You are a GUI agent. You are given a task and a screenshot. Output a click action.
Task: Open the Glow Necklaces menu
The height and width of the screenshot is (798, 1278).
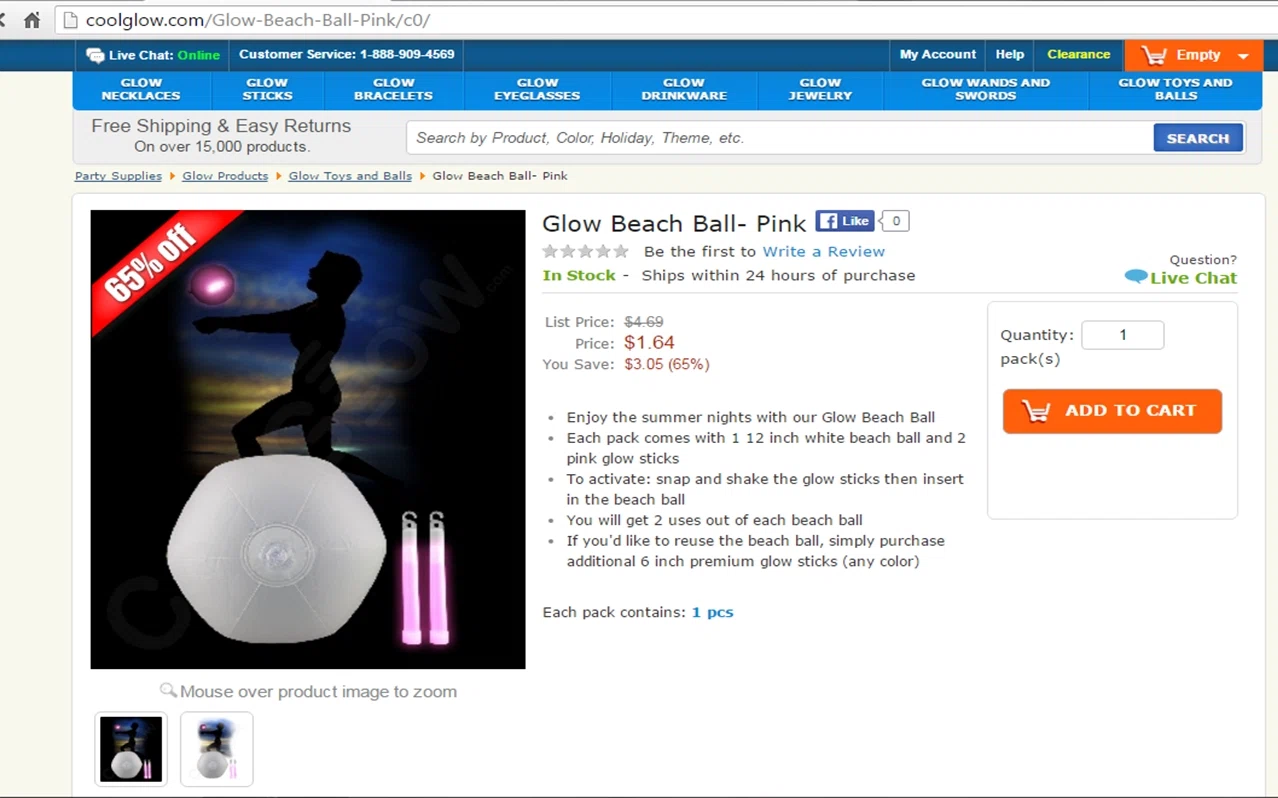point(141,90)
